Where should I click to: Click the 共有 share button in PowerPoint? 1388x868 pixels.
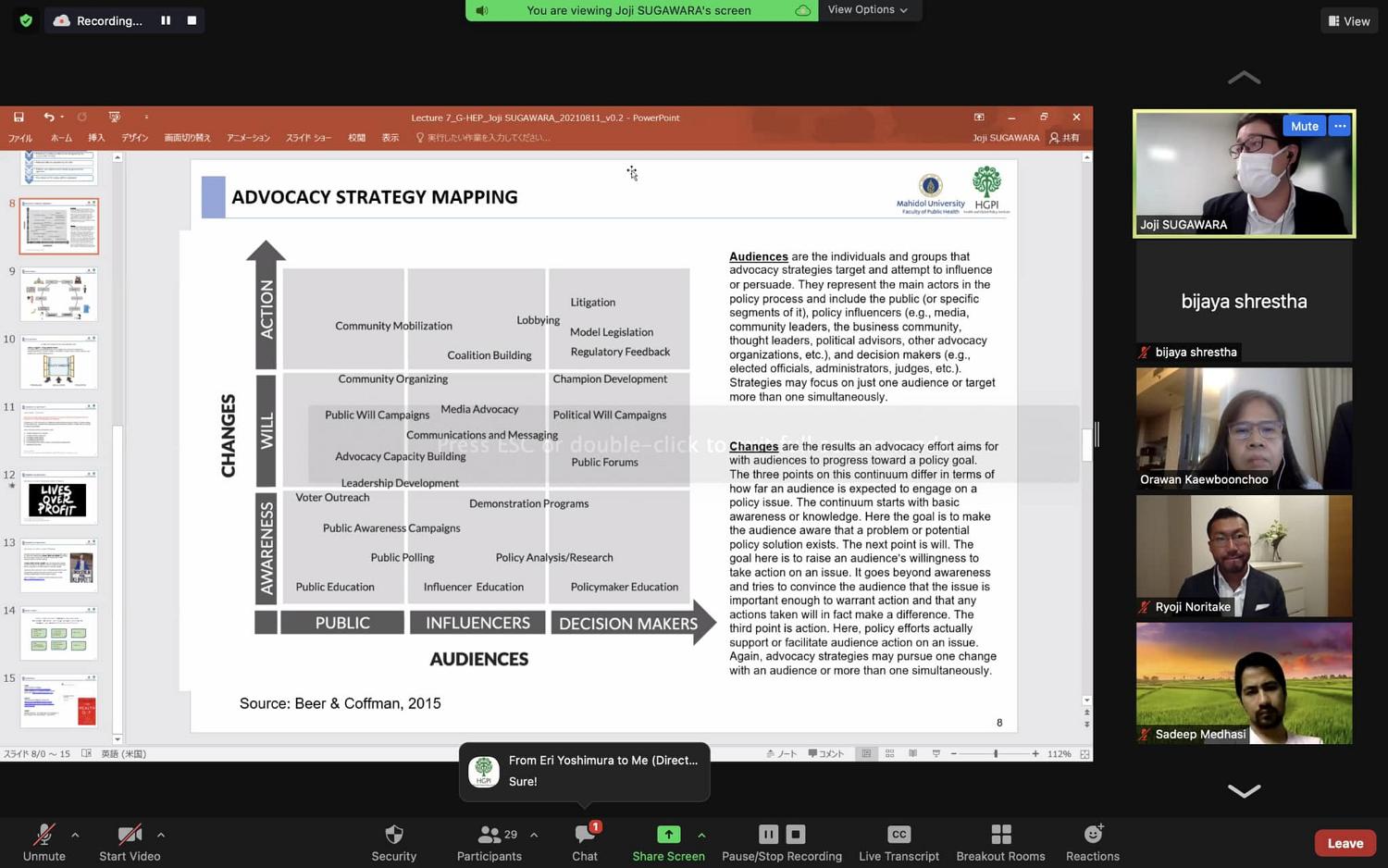pyautogui.click(x=1064, y=138)
